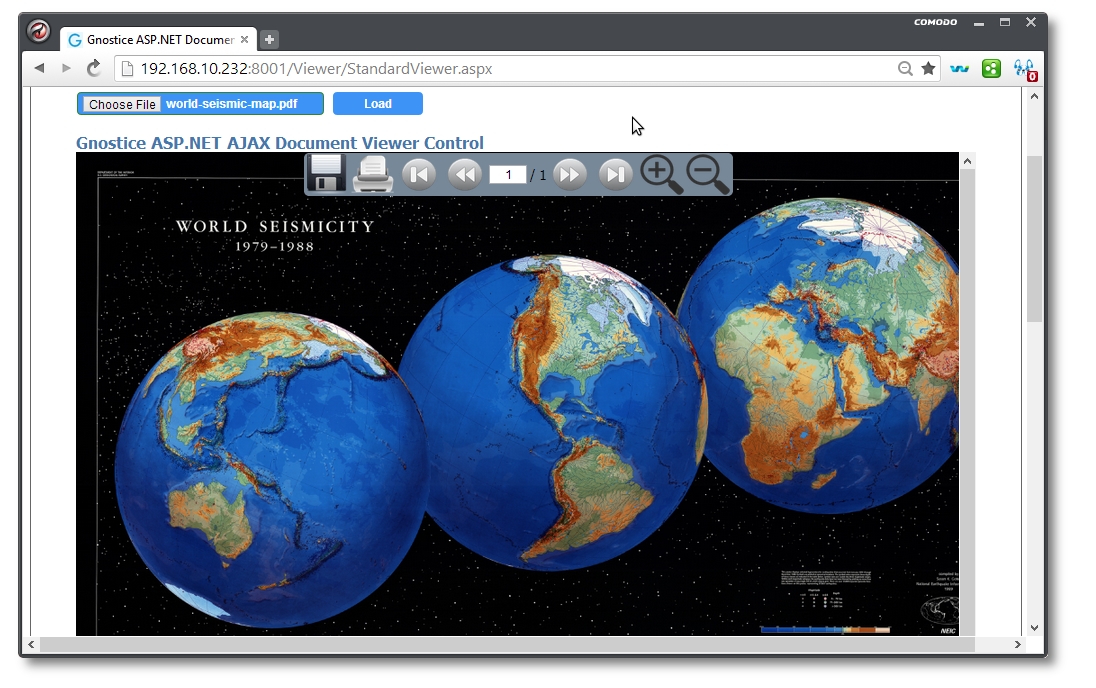The image size is (1096, 688).
Task: Open a new browser tab
Action: tap(269, 40)
